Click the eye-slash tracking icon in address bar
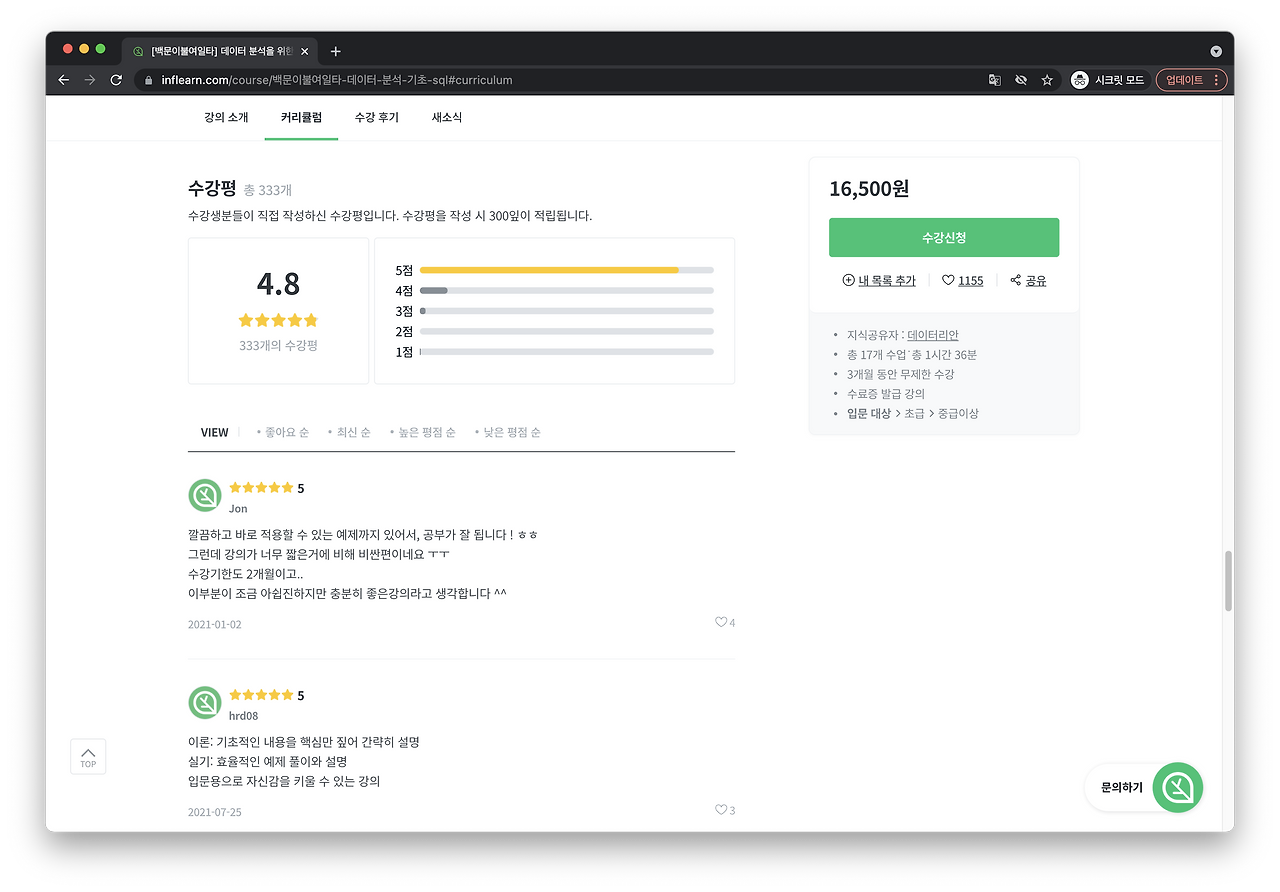Image resolution: width=1280 pixels, height=892 pixels. 1021,80
